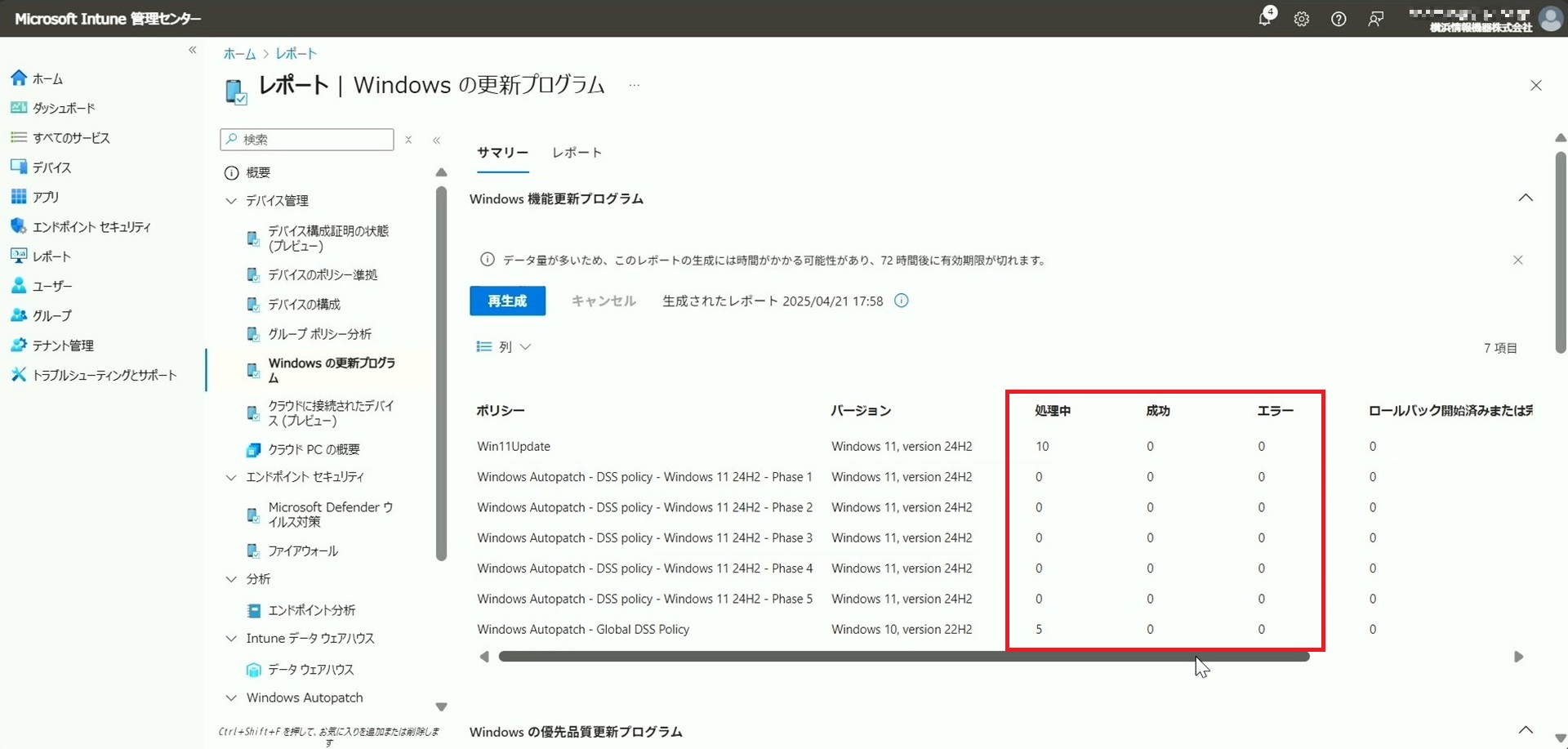1568x749 pixels.
Task: Click table scroll right arrow
Action: pyautogui.click(x=1519, y=657)
